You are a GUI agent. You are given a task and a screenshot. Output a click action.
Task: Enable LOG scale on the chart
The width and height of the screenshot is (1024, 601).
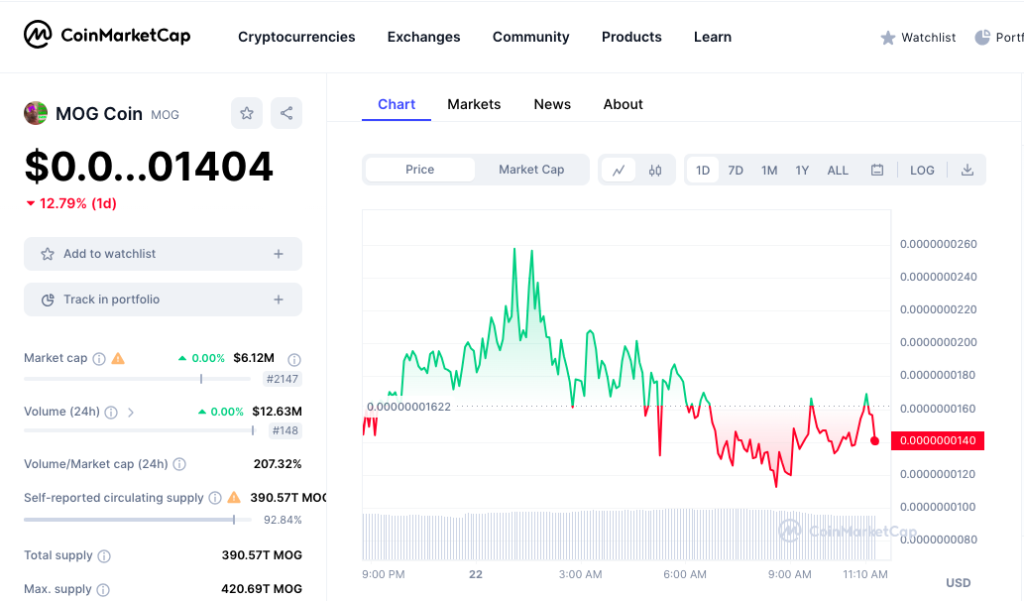click(x=921, y=170)
